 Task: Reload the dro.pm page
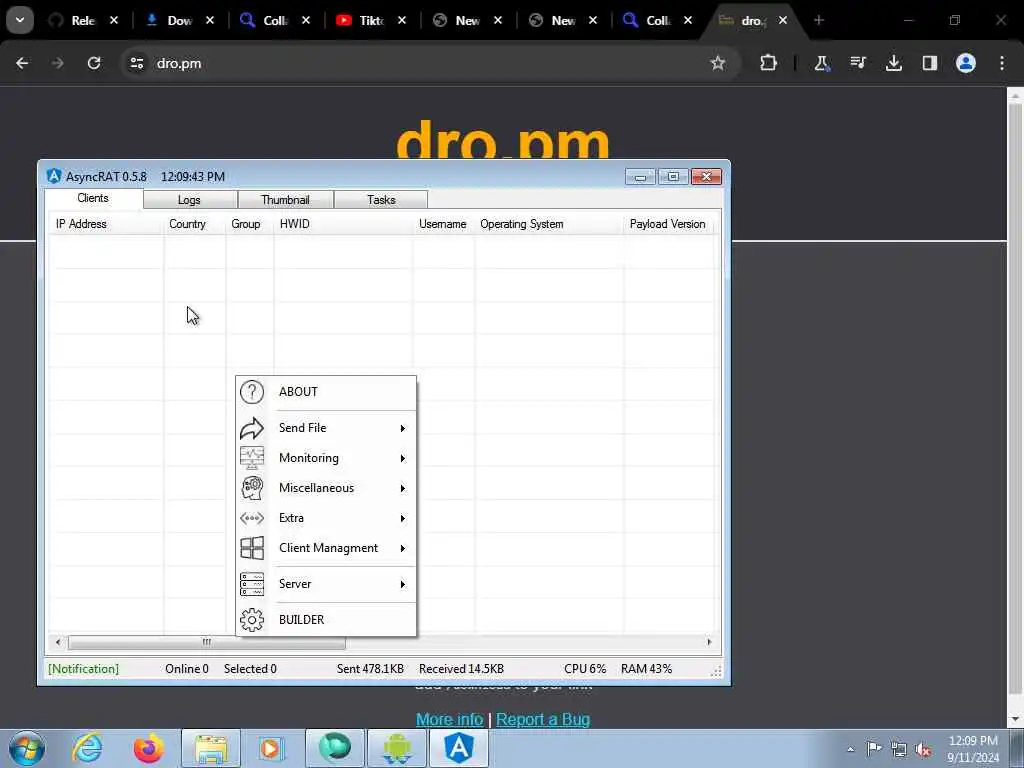94,63
